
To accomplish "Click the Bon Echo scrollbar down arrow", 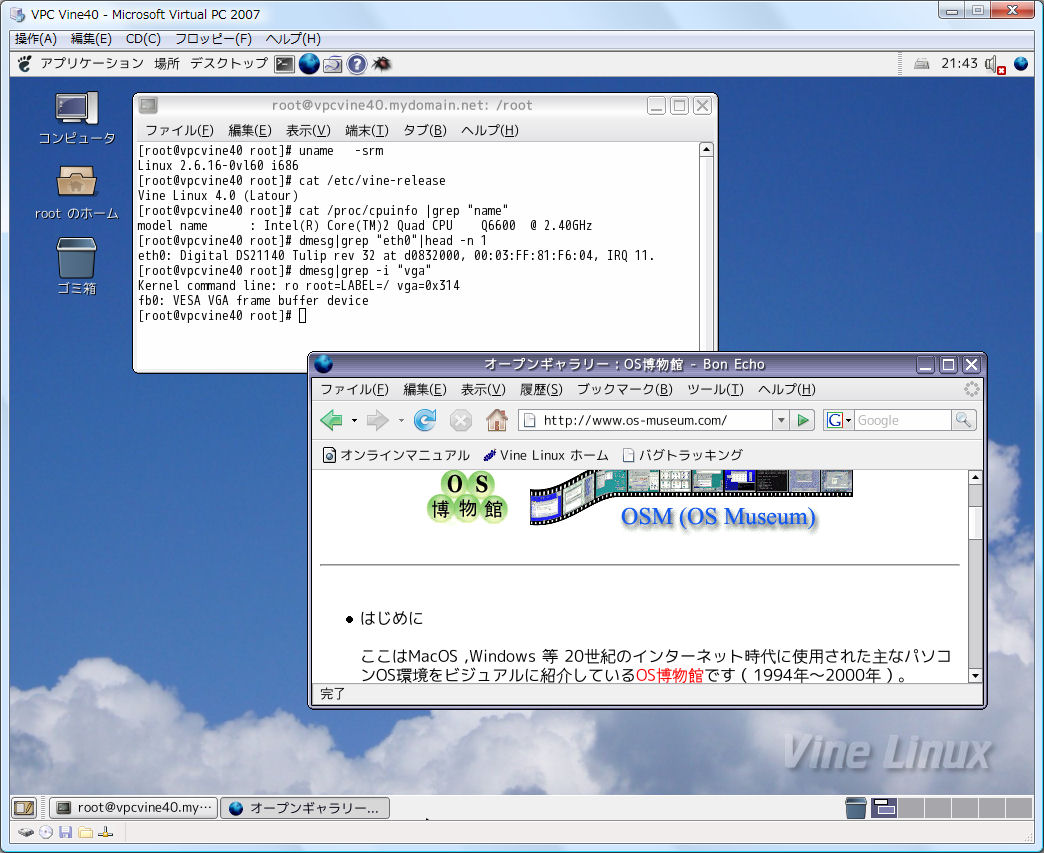I will pyautogui.click(x=975, y=675).
